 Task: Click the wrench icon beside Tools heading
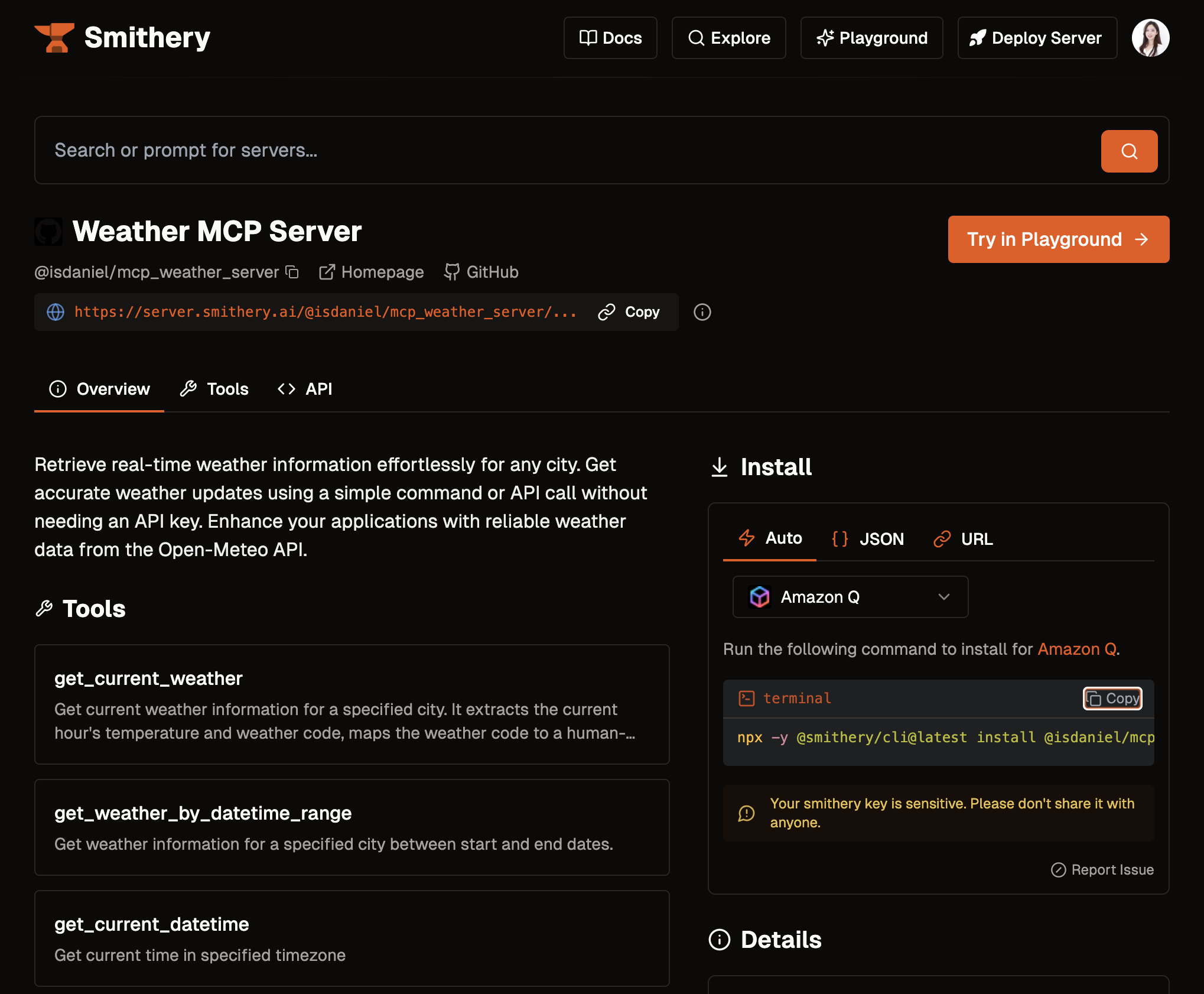[44, 609]
